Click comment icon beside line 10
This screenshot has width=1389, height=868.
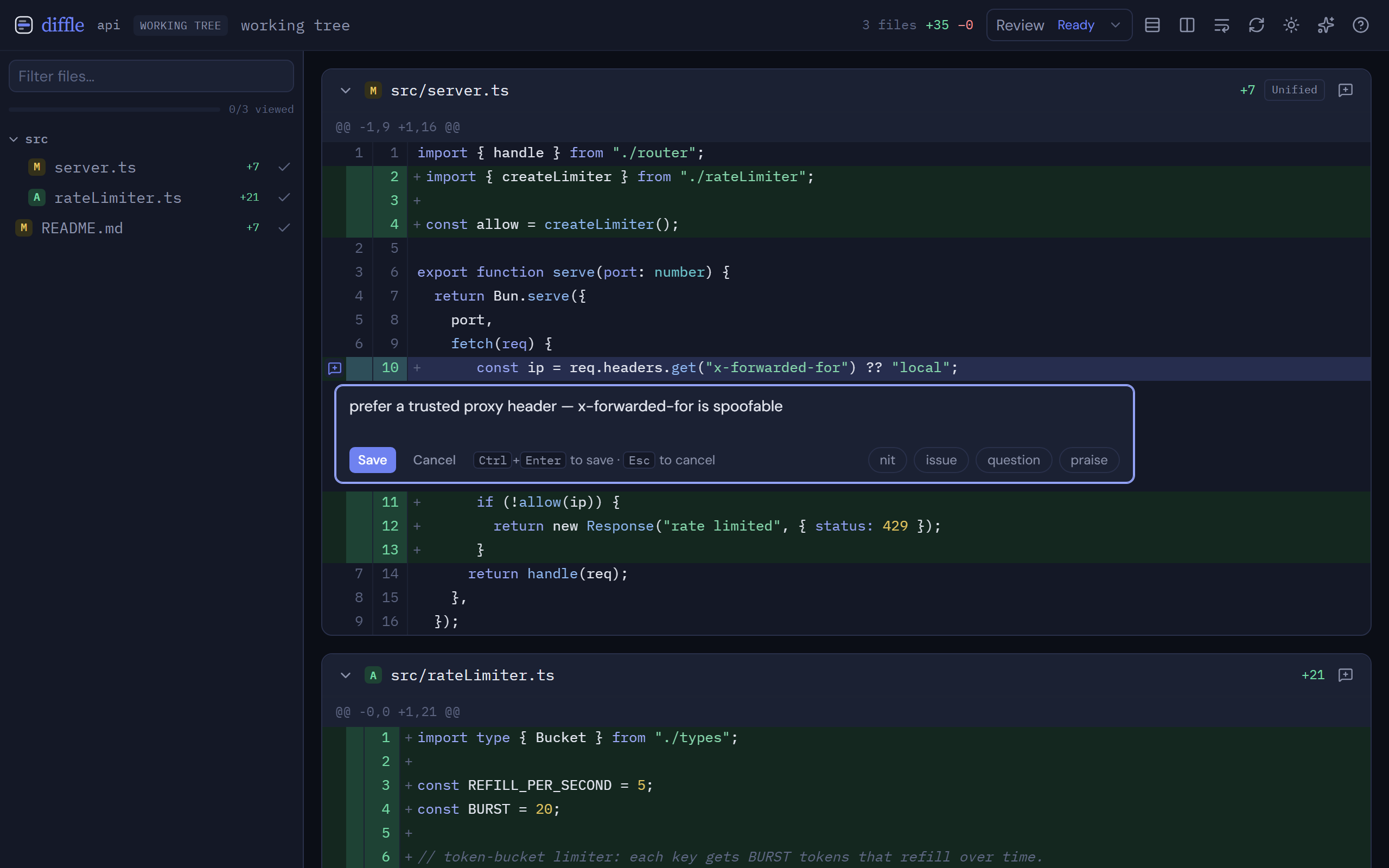[x=335, y=368]
